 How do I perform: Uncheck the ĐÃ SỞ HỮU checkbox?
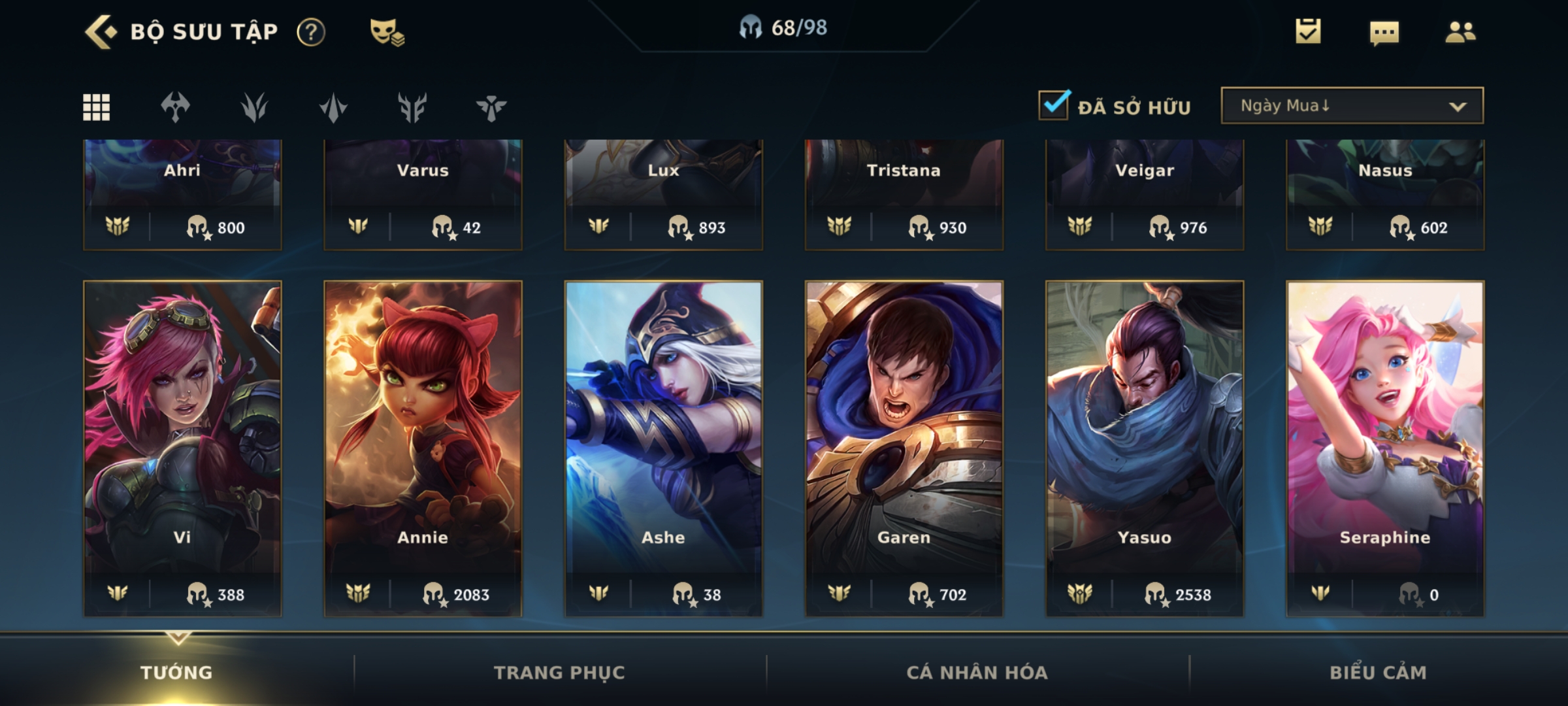pyautogui.click(x=1054, y=105)
